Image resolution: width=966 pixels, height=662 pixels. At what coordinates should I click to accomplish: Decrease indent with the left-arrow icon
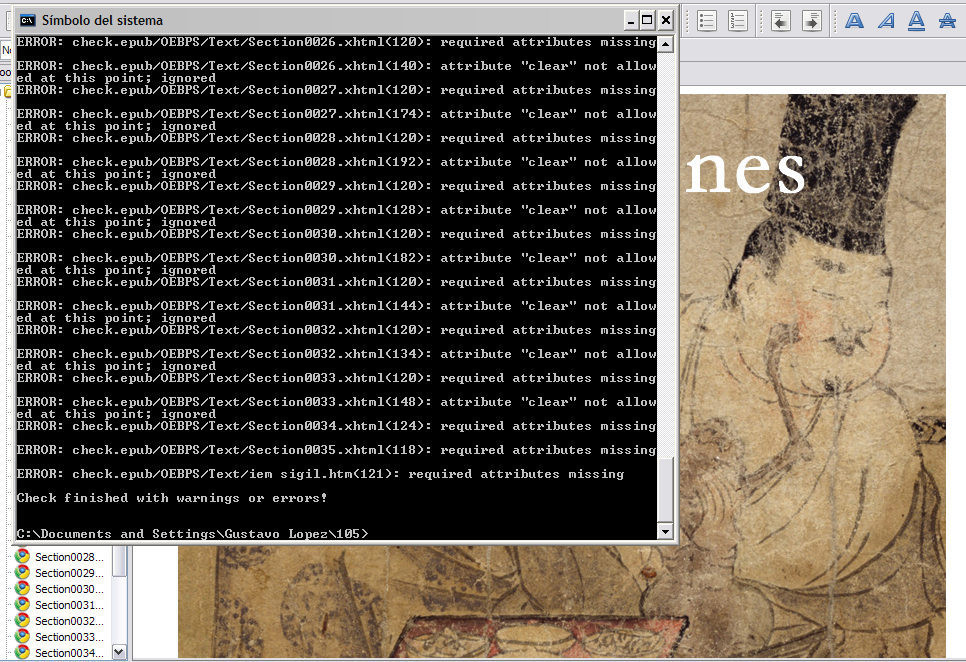pyautogui.click(x=781, y=21)
